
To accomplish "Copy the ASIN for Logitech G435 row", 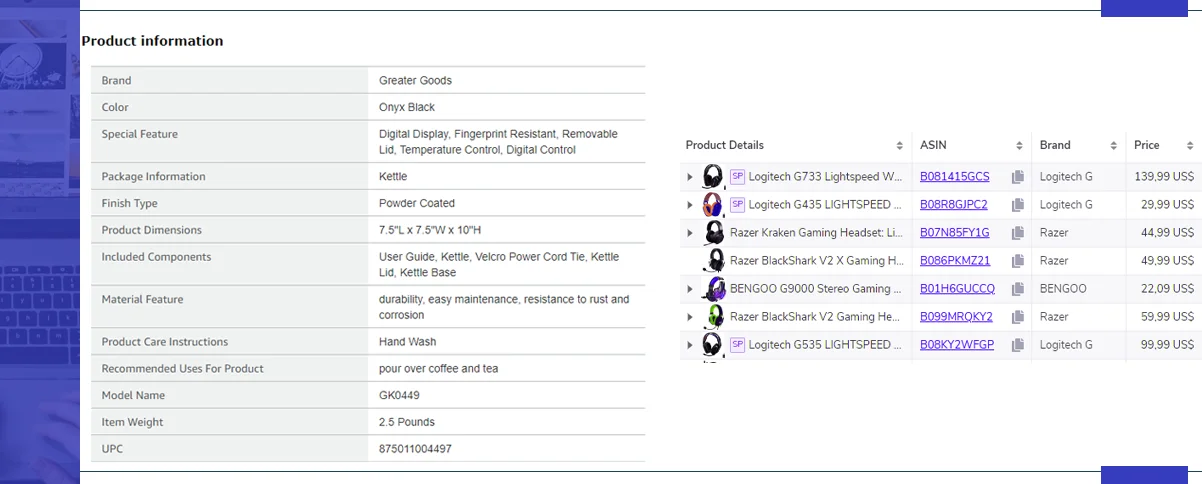I will tap(1018, 205).
